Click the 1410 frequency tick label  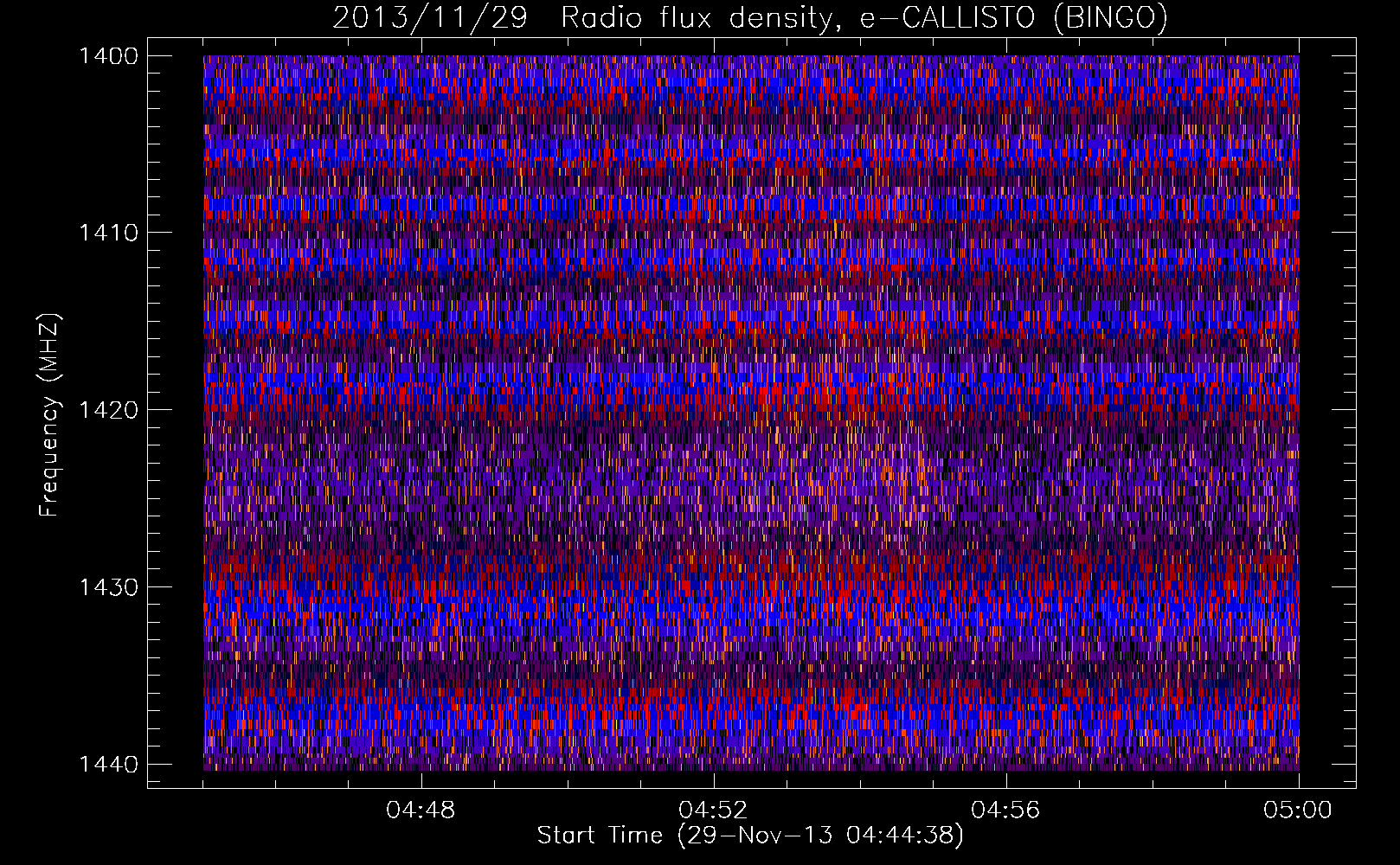coord(108,233)
